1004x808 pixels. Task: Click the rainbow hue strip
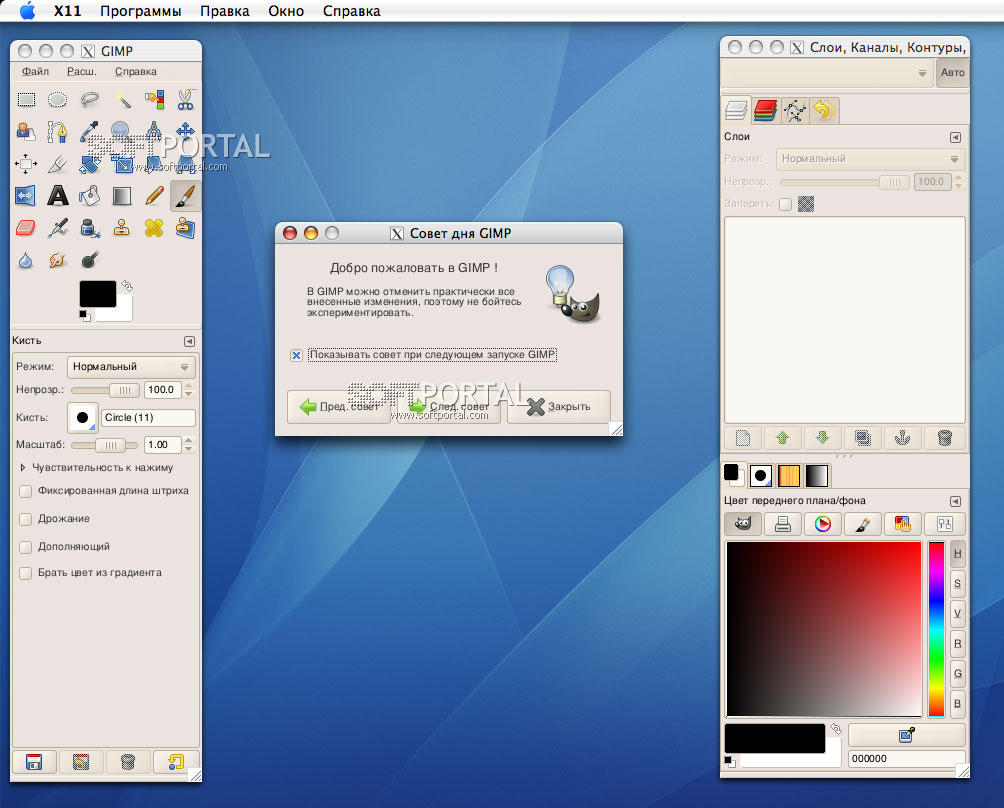point(936,629)
